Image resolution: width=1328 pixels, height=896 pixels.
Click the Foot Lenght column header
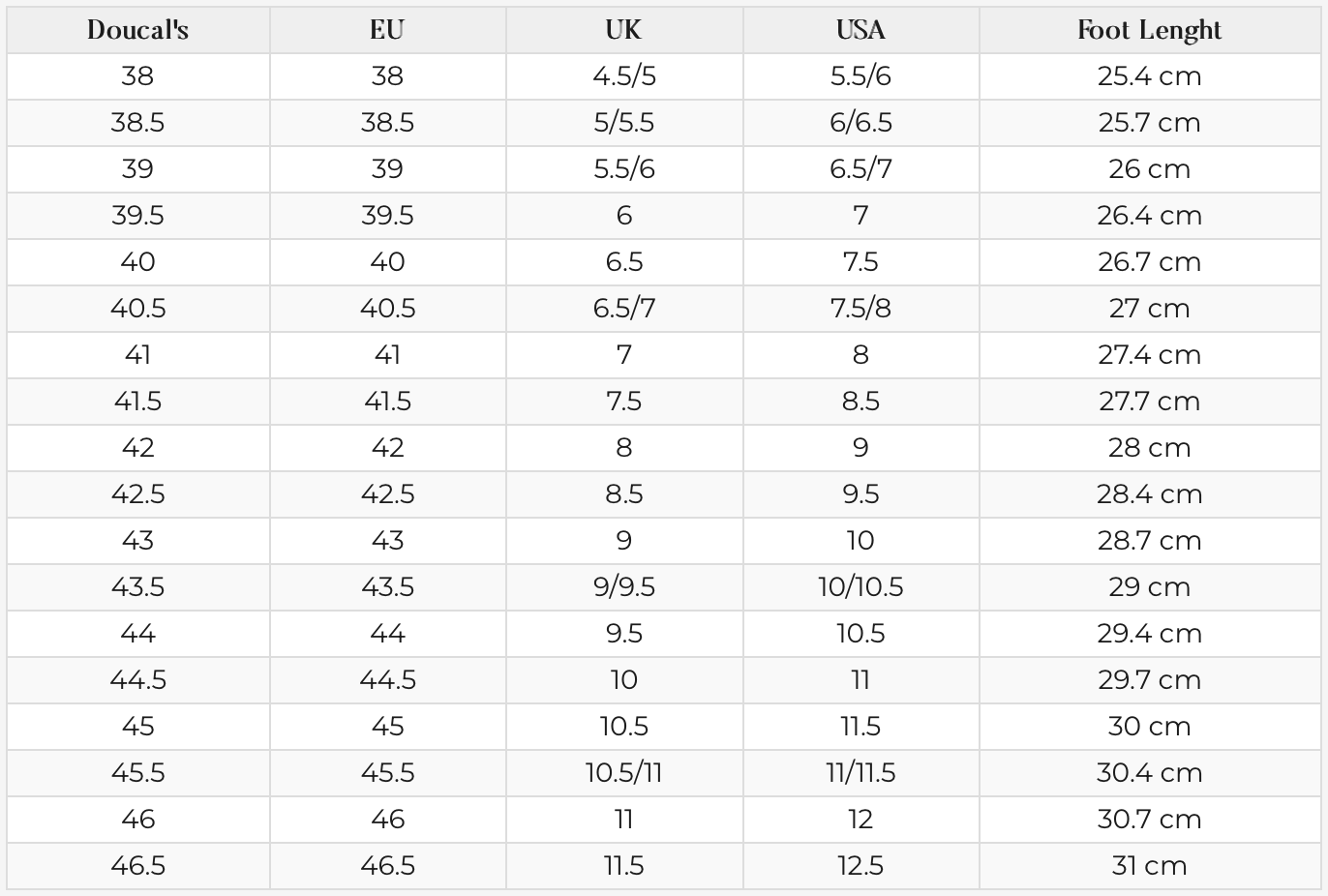[x=1149, y=30]
